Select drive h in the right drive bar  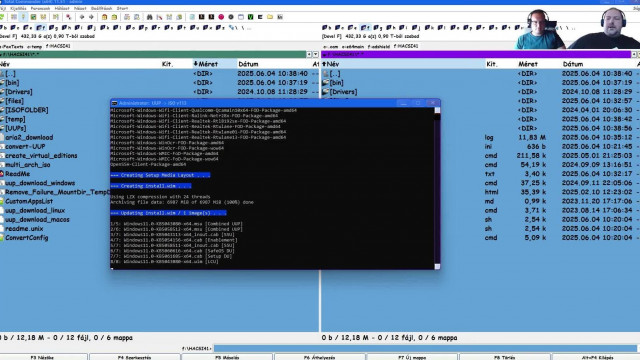pos(391,28)
